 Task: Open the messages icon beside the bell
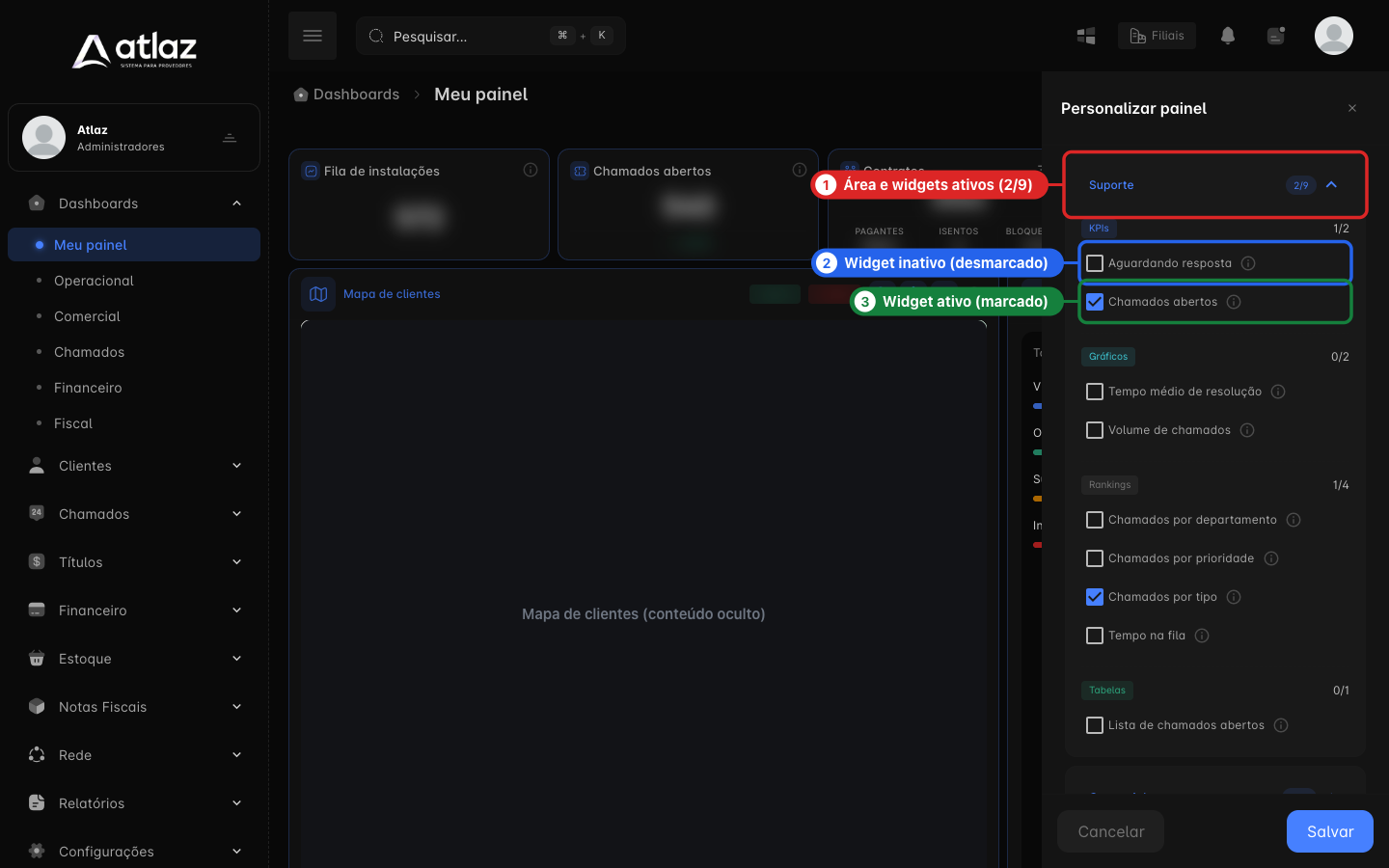click(1276, 36)
